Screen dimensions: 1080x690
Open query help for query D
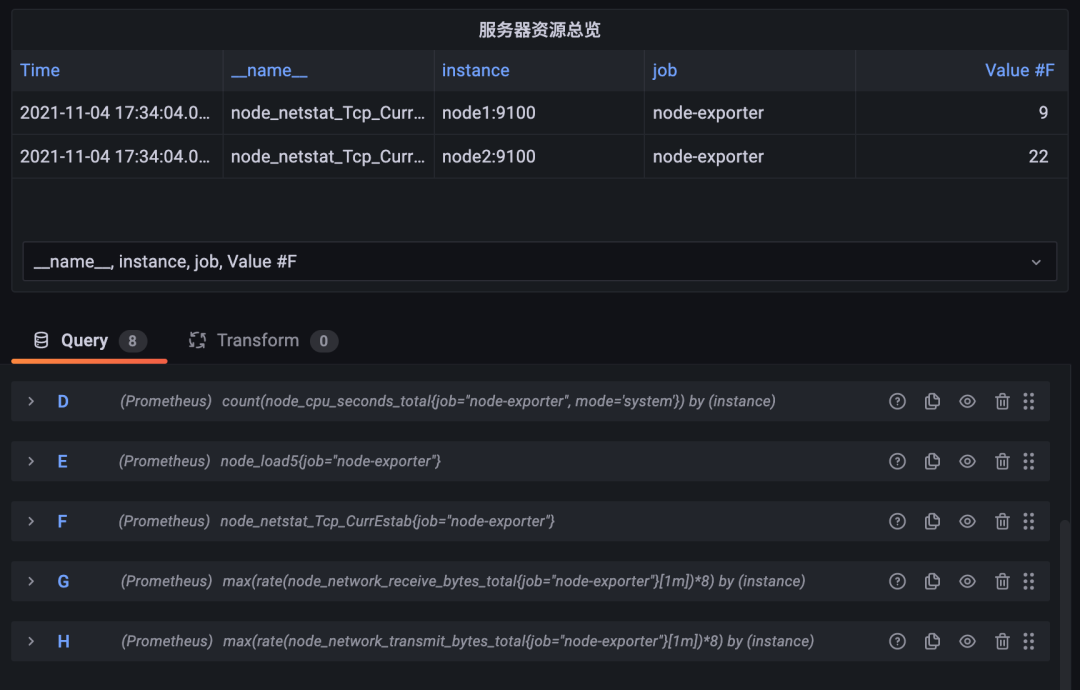pos(897,401)
